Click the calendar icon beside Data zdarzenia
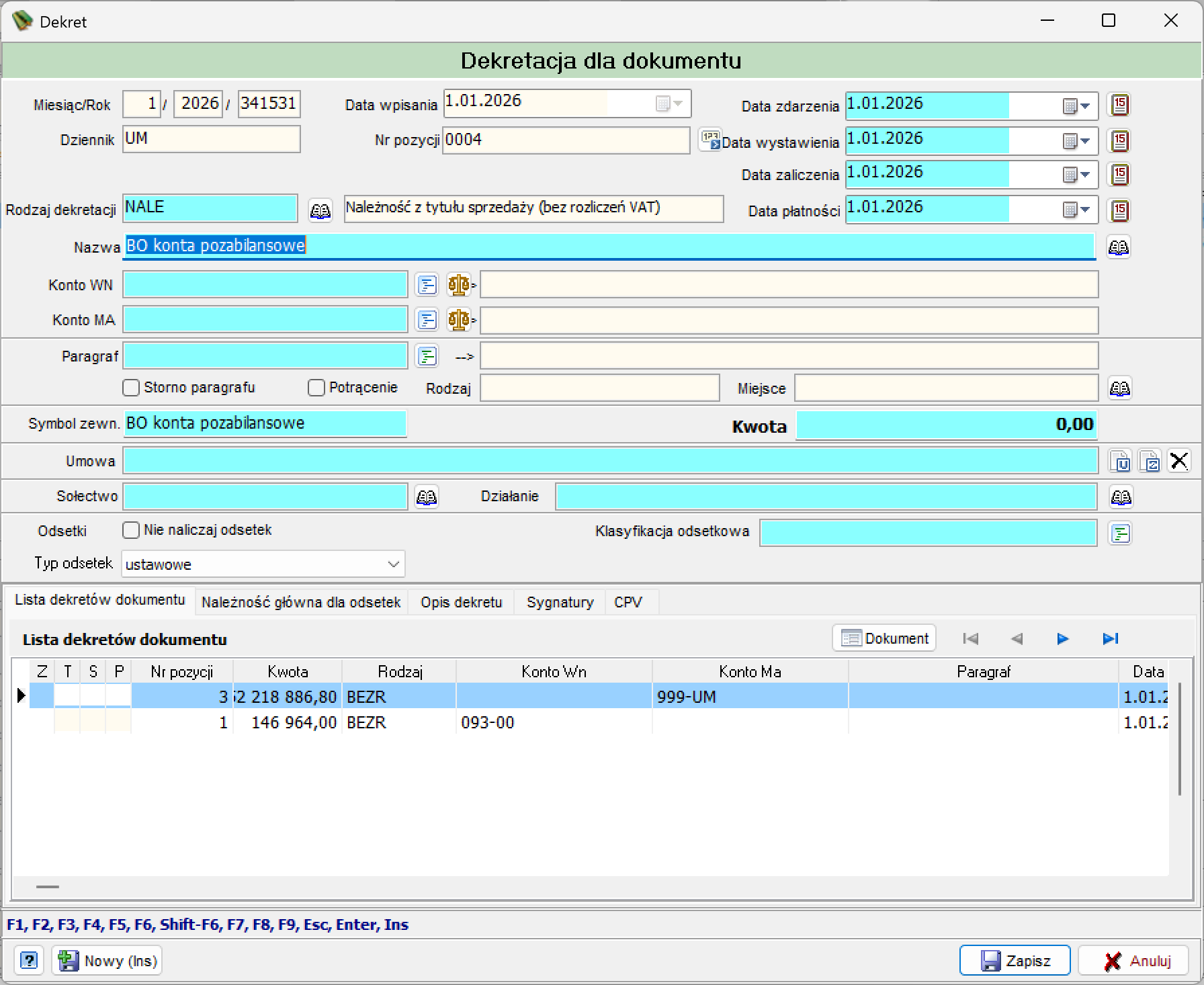1204x985 pixels. click(1119, 105)
